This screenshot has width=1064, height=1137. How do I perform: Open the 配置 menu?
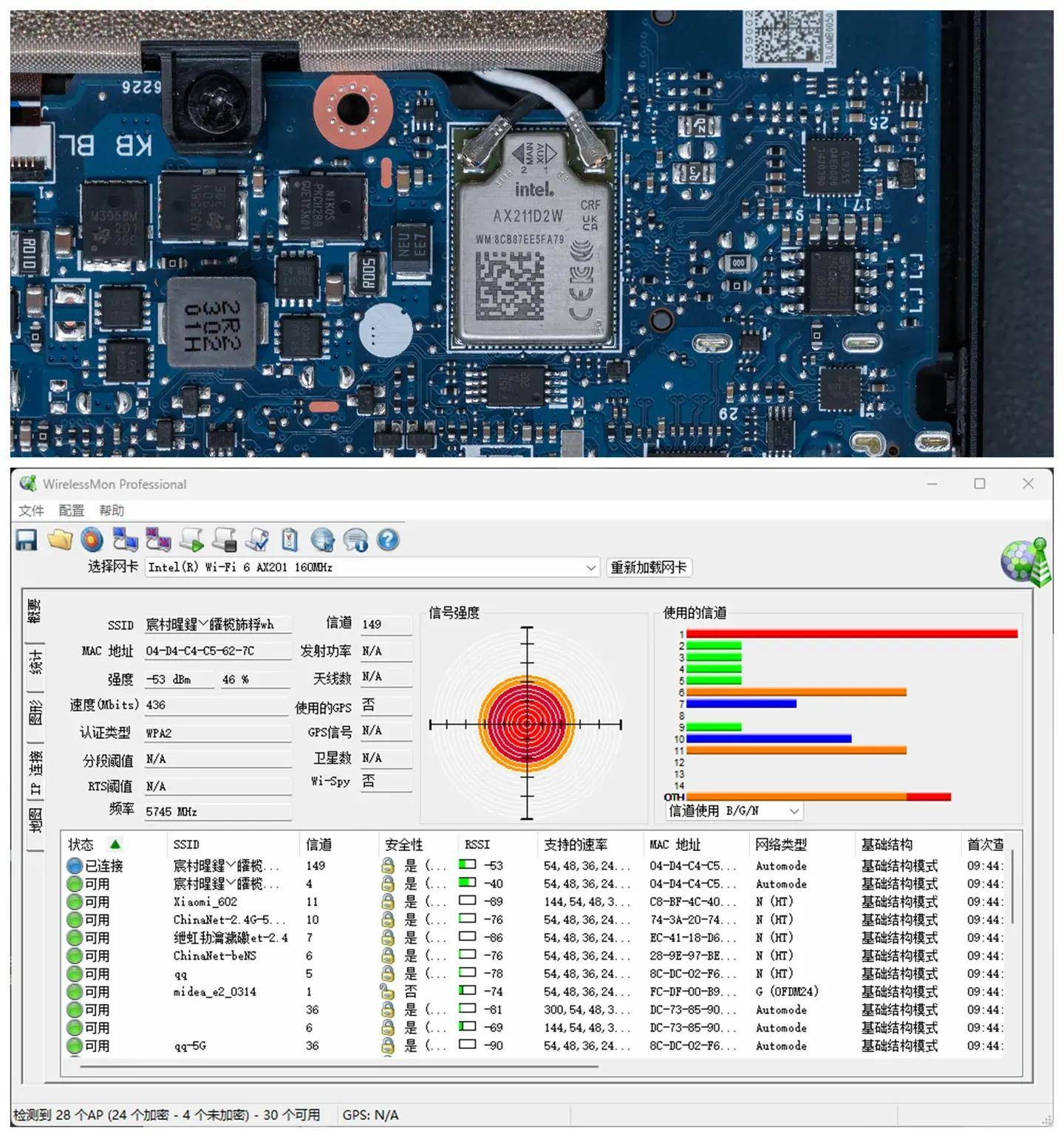pos(71,511)
